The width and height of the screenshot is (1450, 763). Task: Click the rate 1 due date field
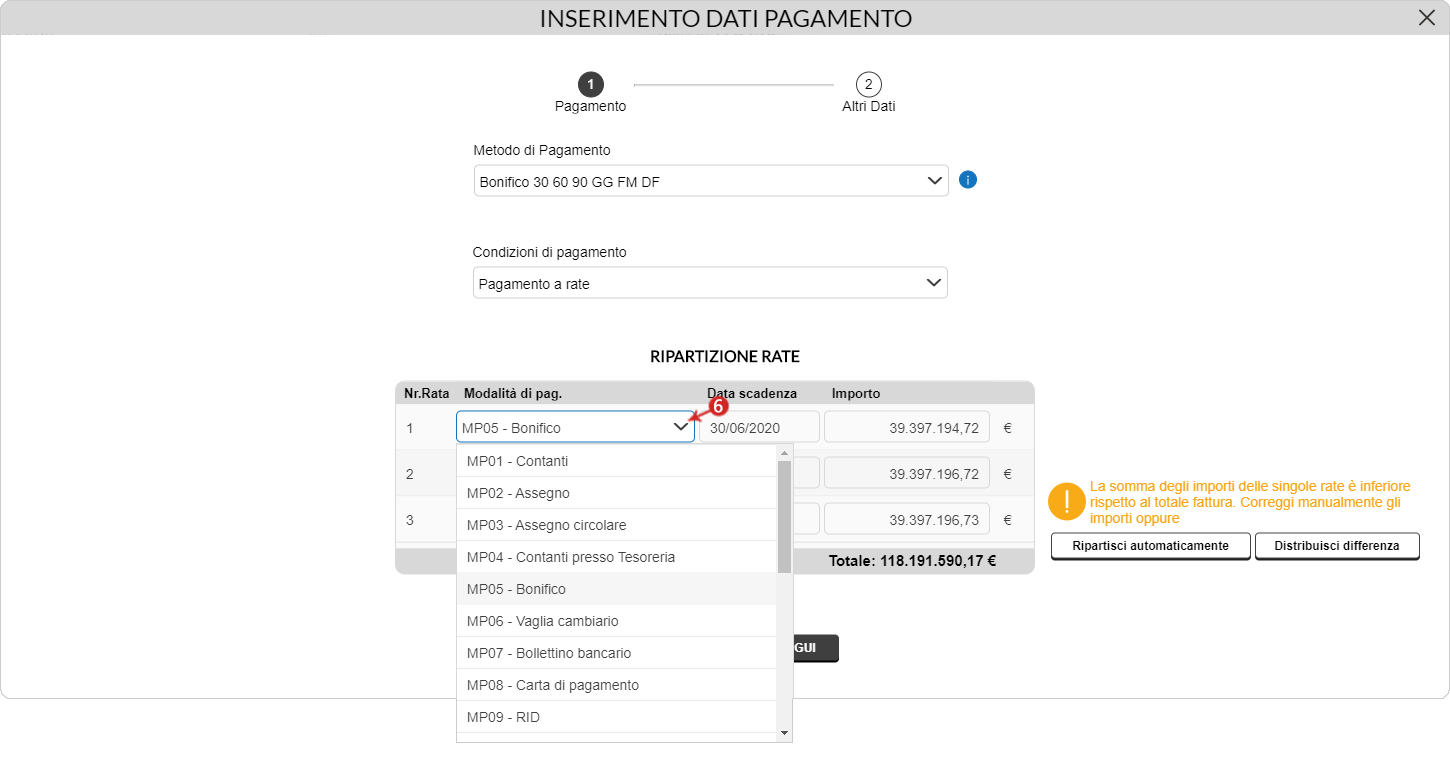click(759, 427)
